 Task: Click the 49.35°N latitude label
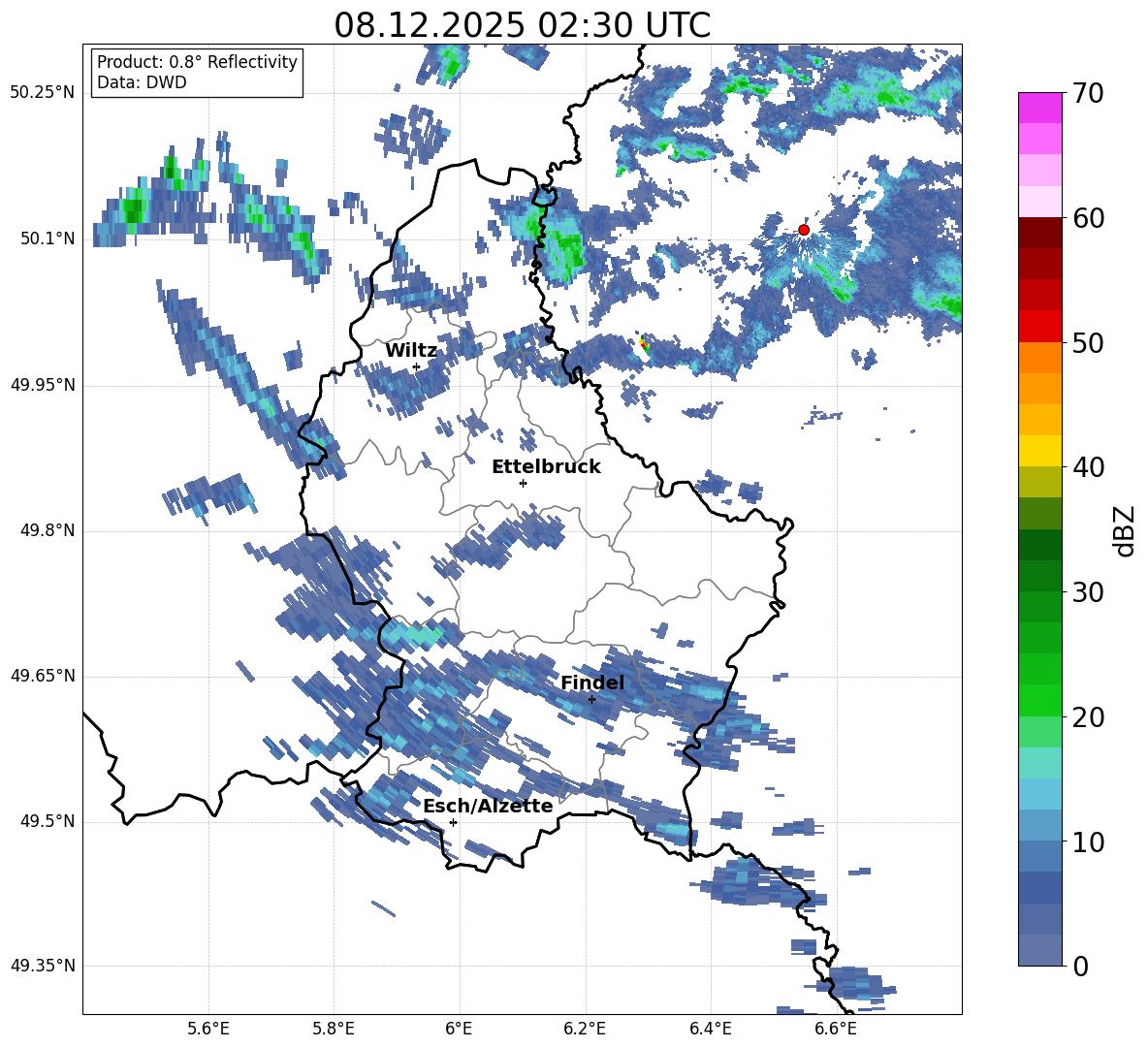tap(43, 966)
